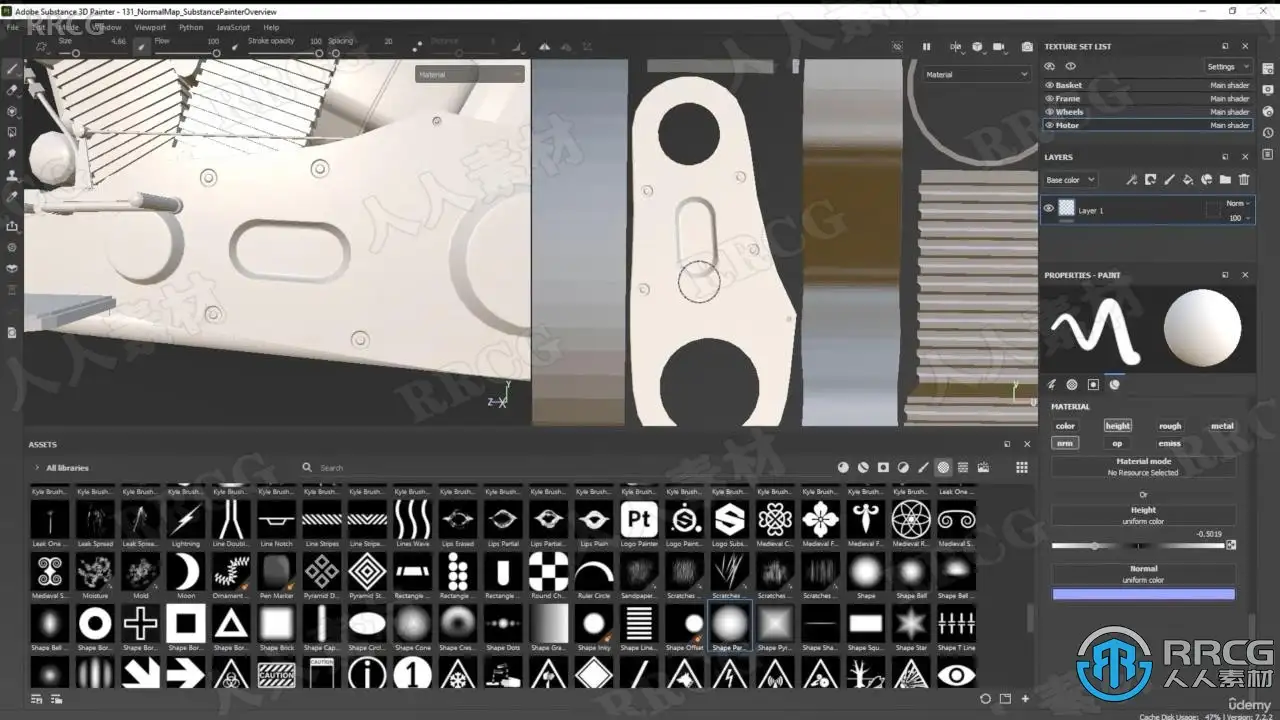Open Layer 1 blend mode Norm dropdown

(1238, 203)
